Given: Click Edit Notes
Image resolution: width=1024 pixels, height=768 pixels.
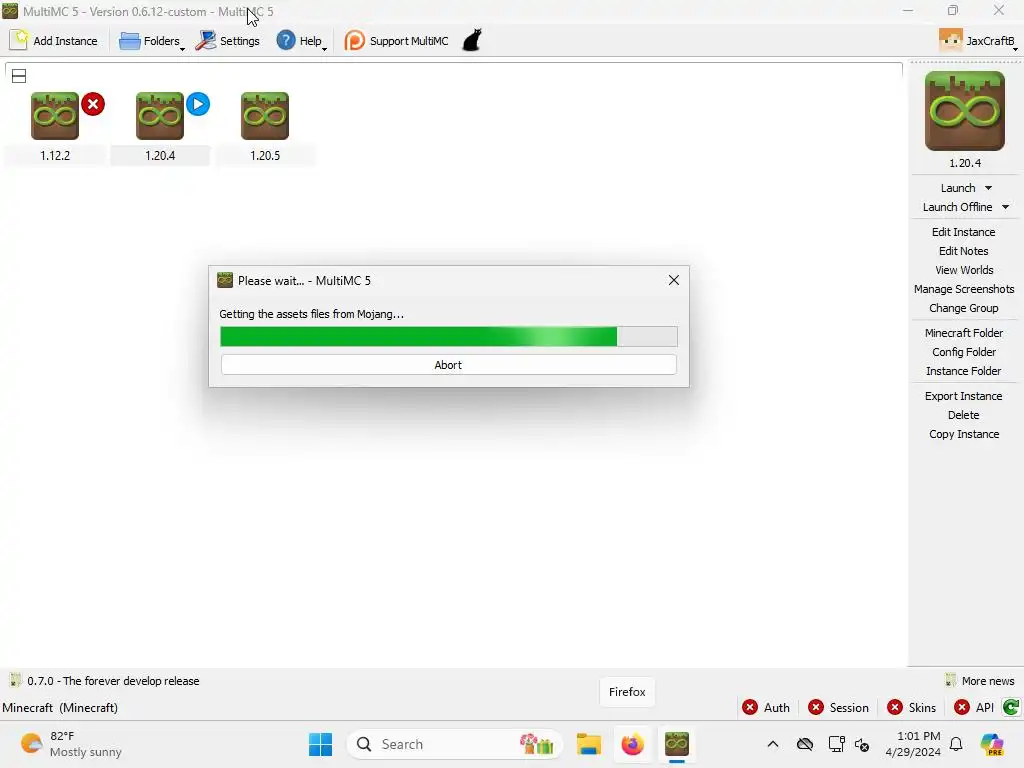Looking at the screenshot, I should pos(963,251).
